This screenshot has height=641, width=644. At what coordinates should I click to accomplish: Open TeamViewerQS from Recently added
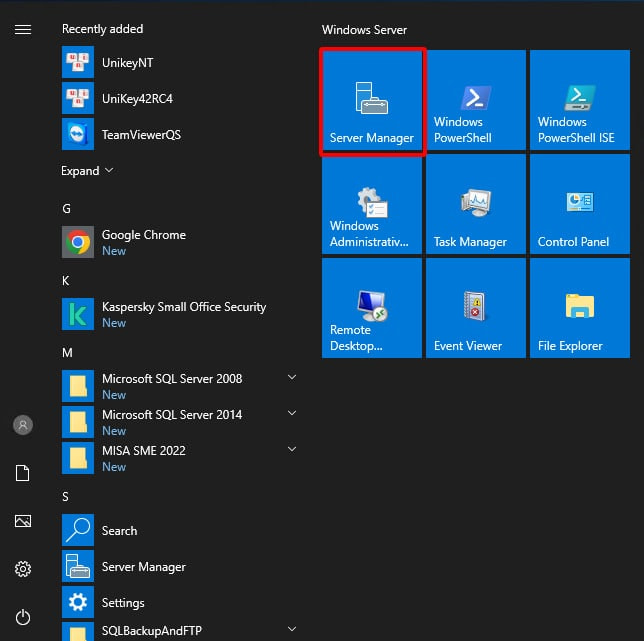[181, 135]
